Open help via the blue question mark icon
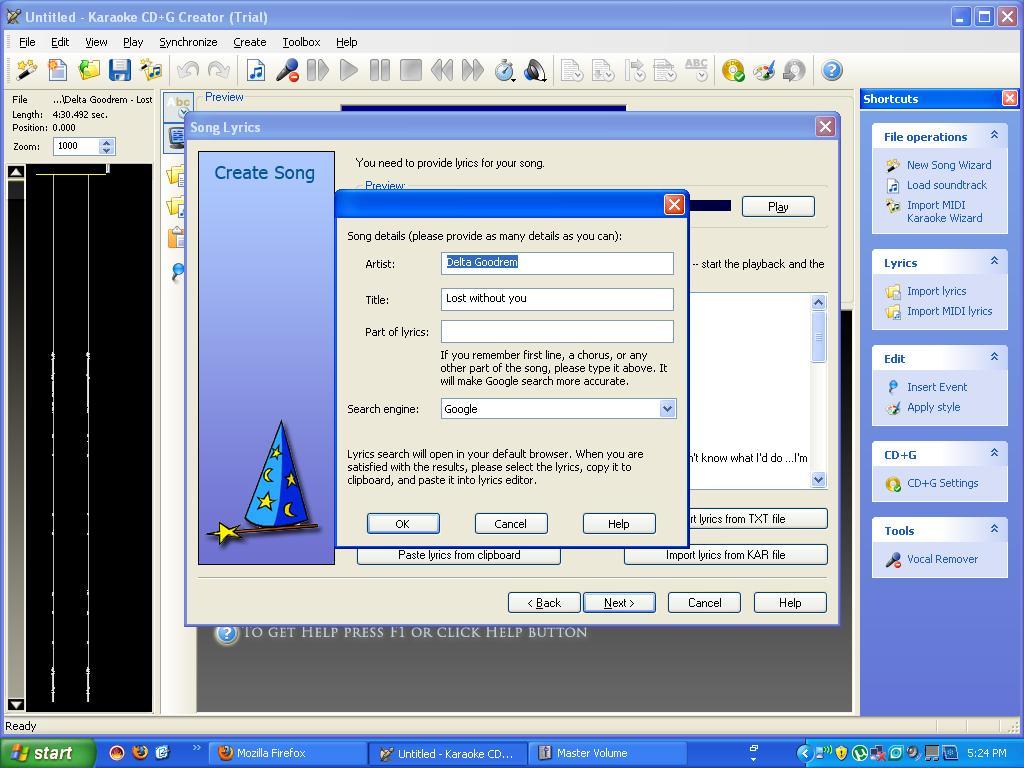Viewport: 1024px width, 768px height. (x=831, y=70)
